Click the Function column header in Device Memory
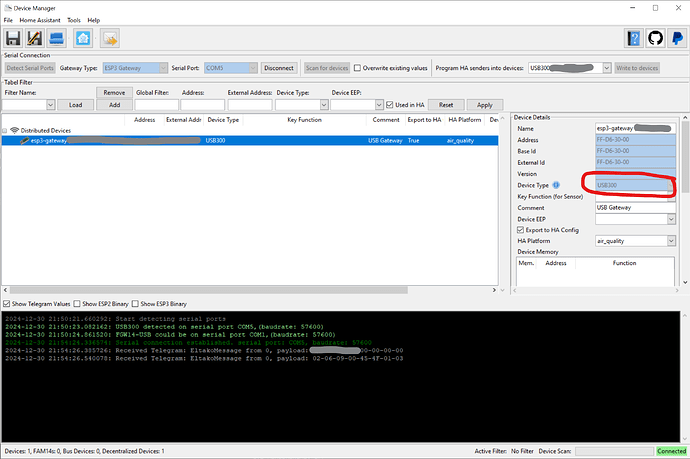Image resolution: width=690 pixels, height=459 pixels. coord(624,263)
